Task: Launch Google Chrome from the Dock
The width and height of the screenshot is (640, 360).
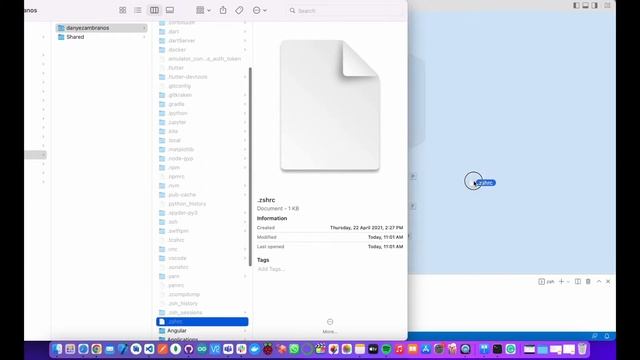Action: (x=96, y=349)
